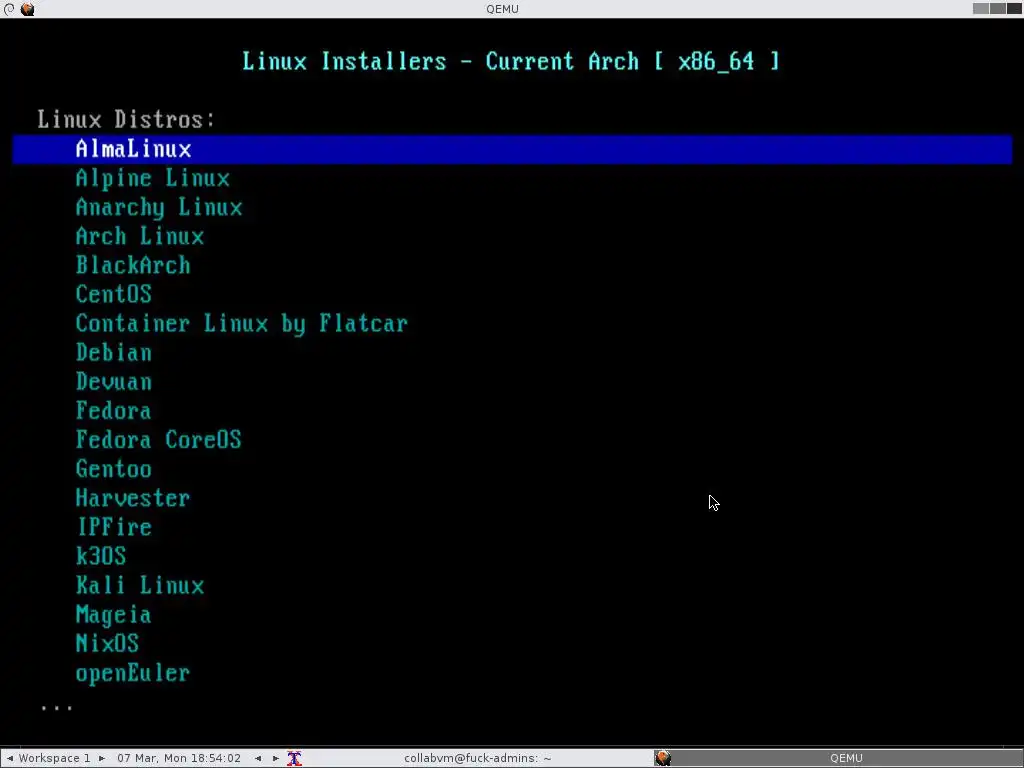This screenshot has width=1024, height=768.
Task: Select the k3OS menu entry
Action: tap(101, 556)
